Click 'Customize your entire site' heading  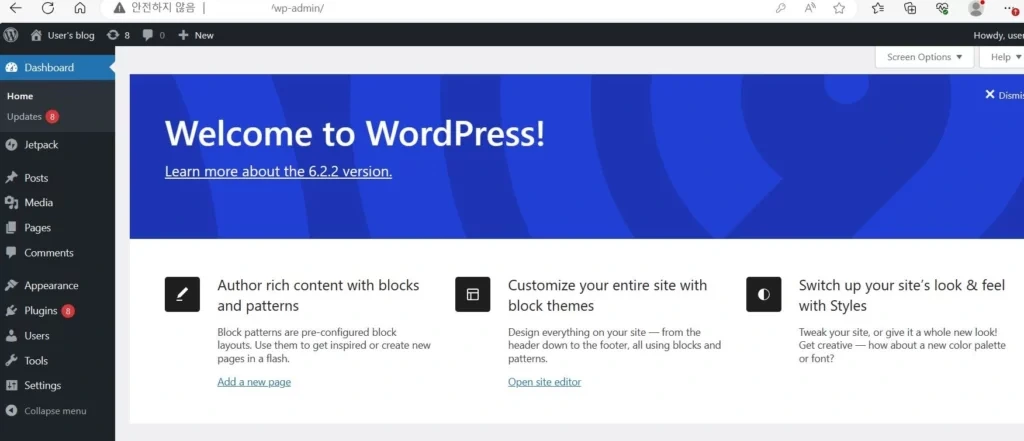click(607, 295)
